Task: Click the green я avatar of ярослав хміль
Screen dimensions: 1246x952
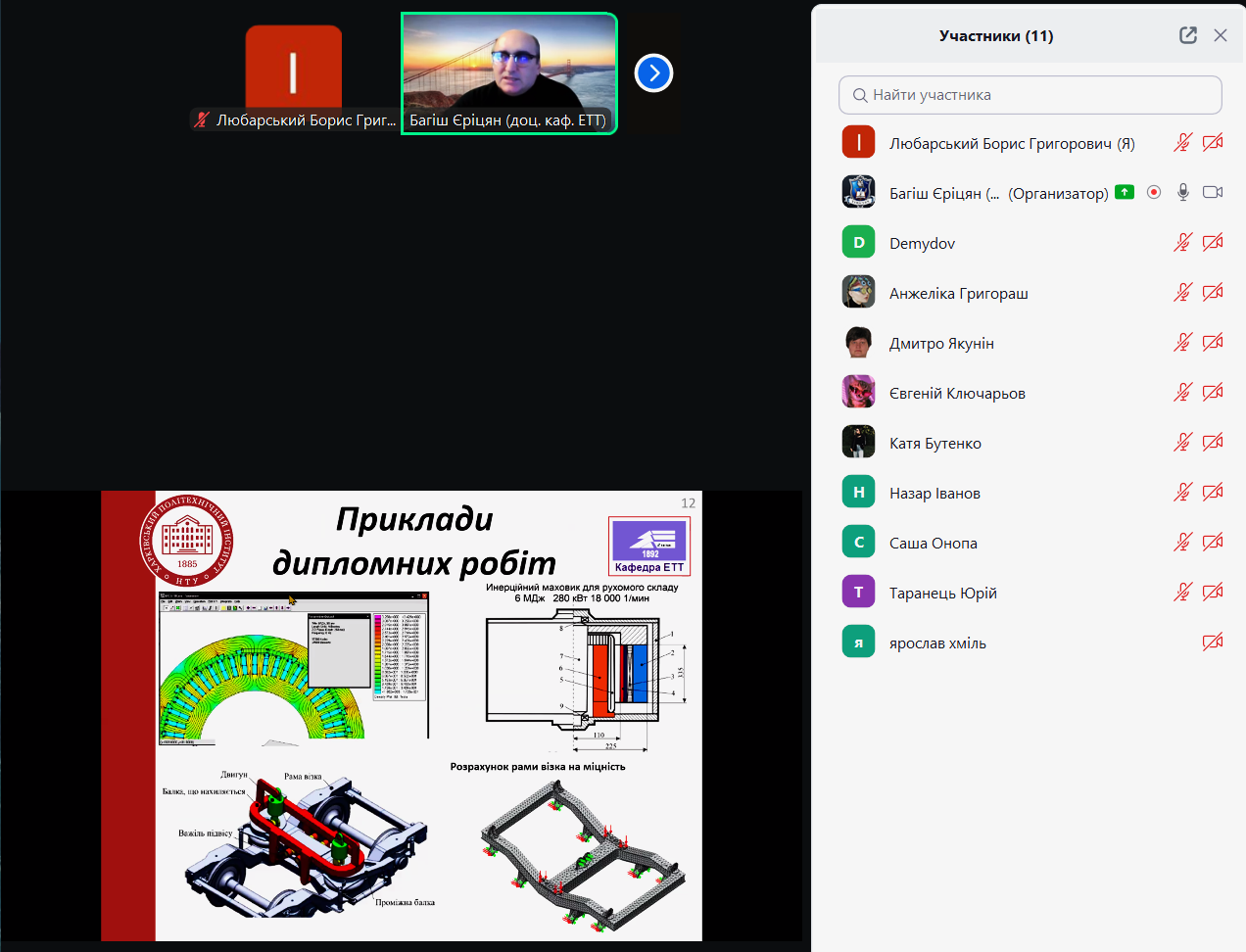Action: pos(859,642)
